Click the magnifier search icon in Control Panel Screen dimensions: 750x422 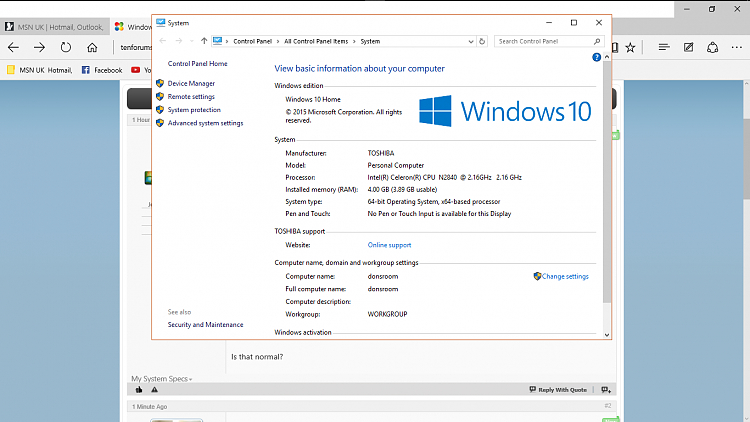pyautogui.click(x=596, y=42)
